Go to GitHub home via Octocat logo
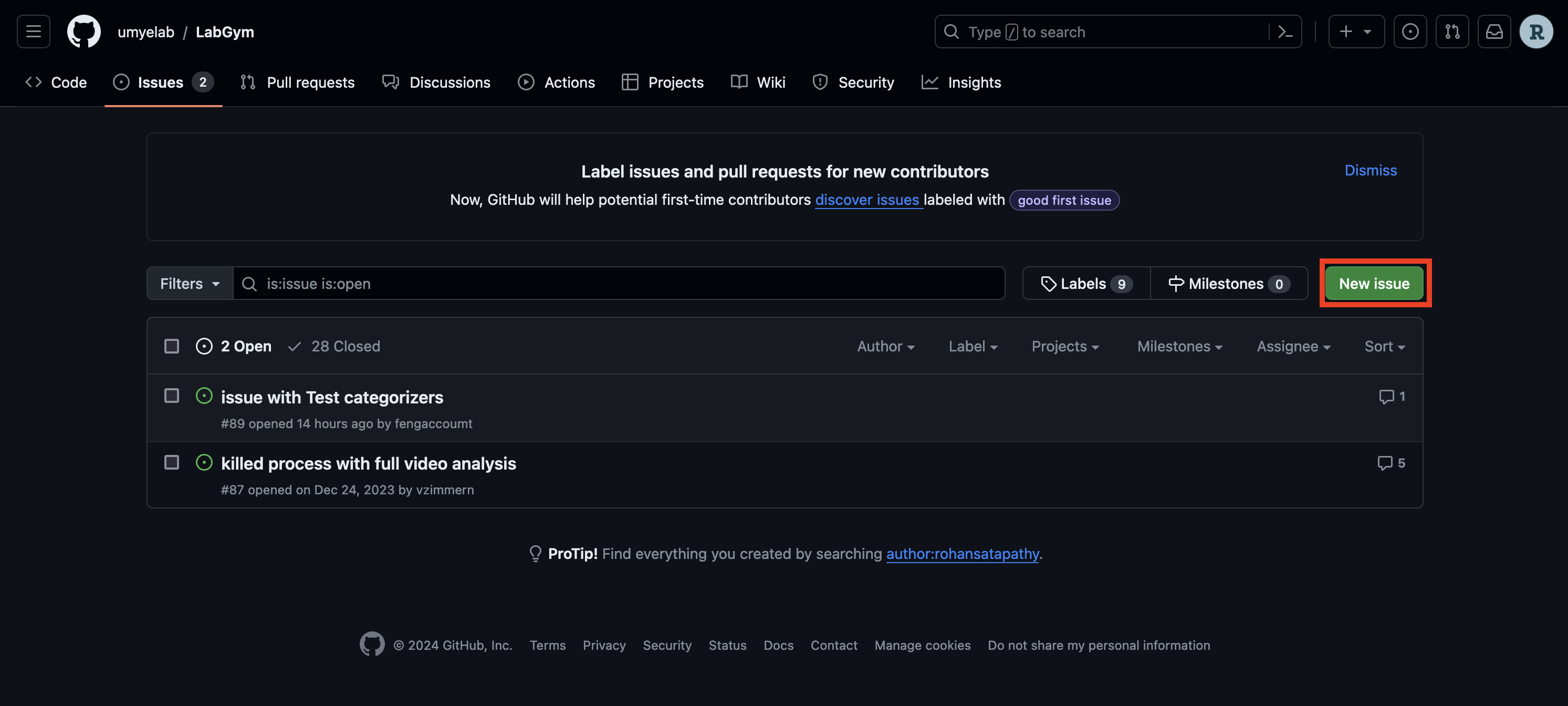This screenshot has height=706, width=1568. coord(83,32)
